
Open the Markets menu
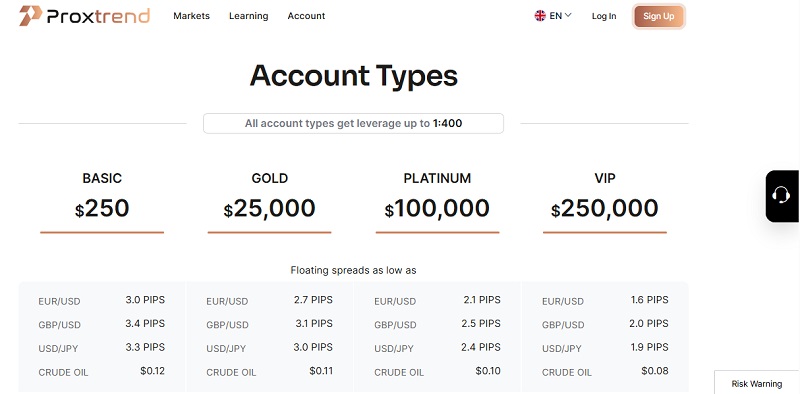[191, 16]
